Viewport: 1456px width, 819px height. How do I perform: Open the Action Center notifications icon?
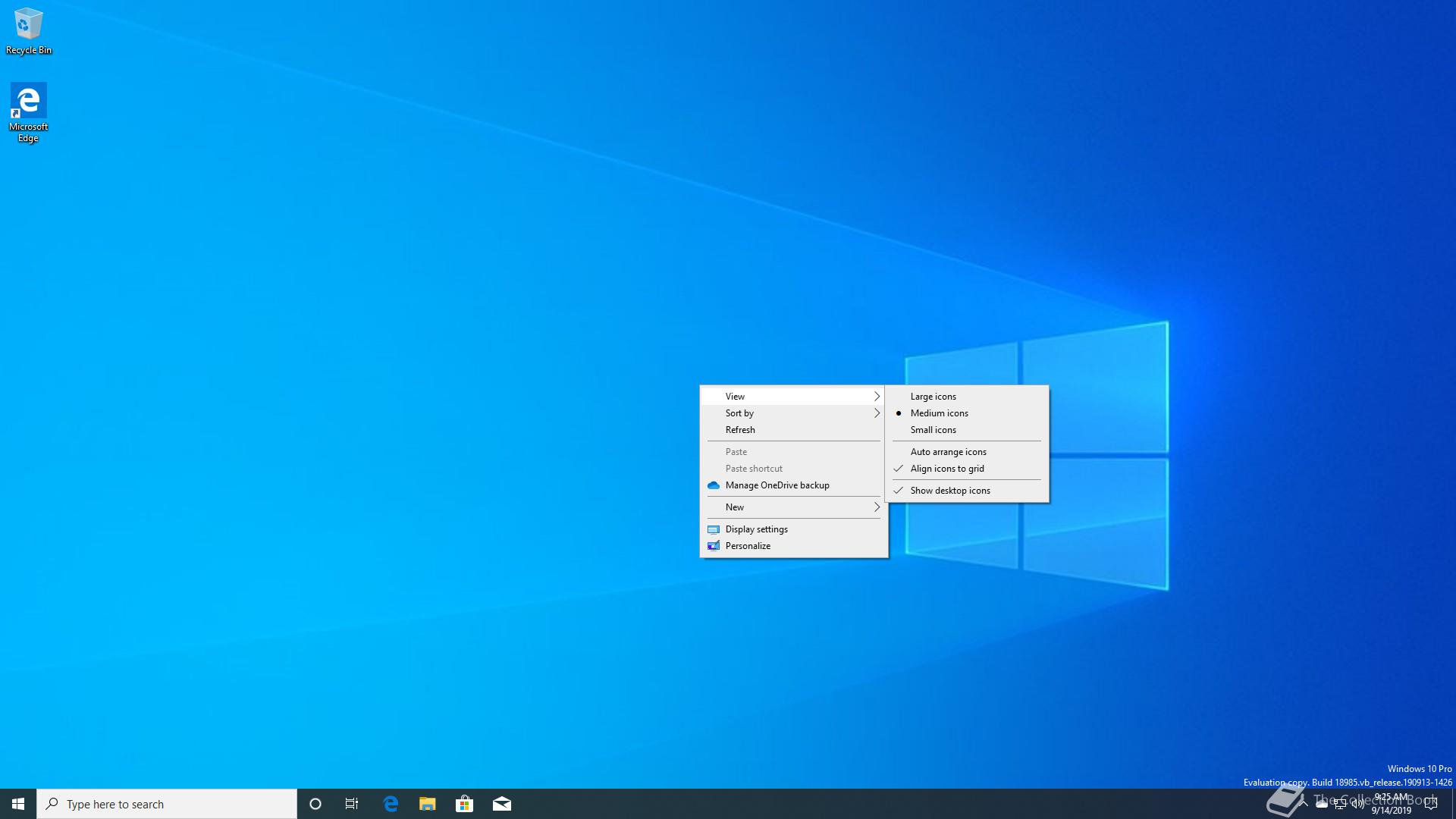[1431, 804]
